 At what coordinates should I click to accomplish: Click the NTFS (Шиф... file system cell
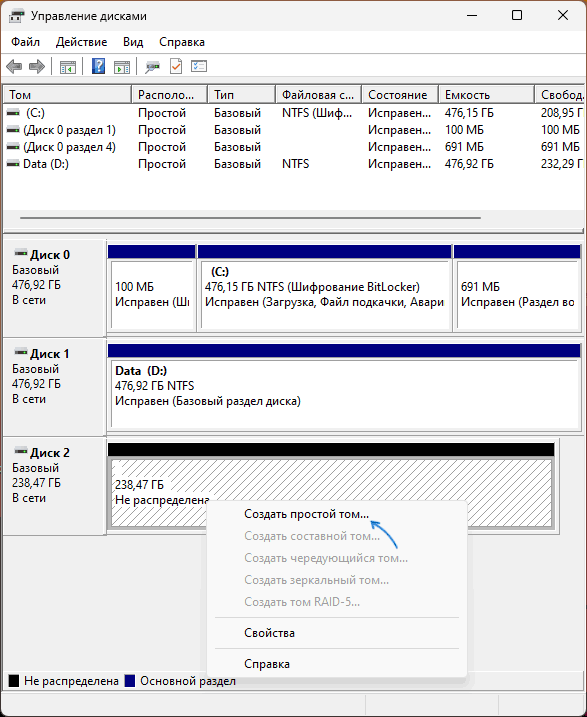click(317, 112)
